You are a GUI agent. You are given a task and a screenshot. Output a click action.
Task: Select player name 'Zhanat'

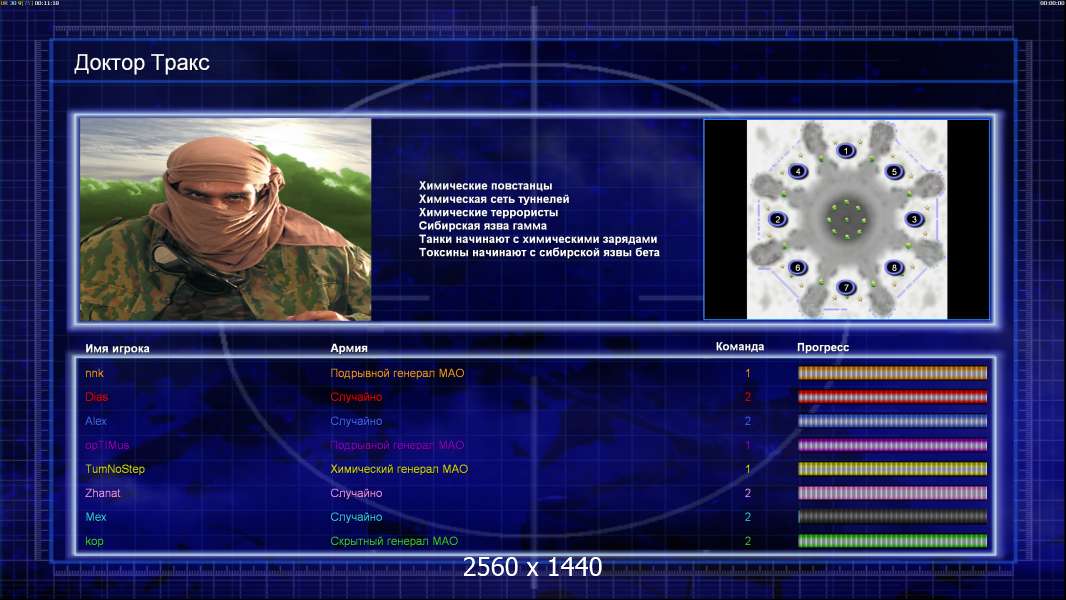[103, 493]
